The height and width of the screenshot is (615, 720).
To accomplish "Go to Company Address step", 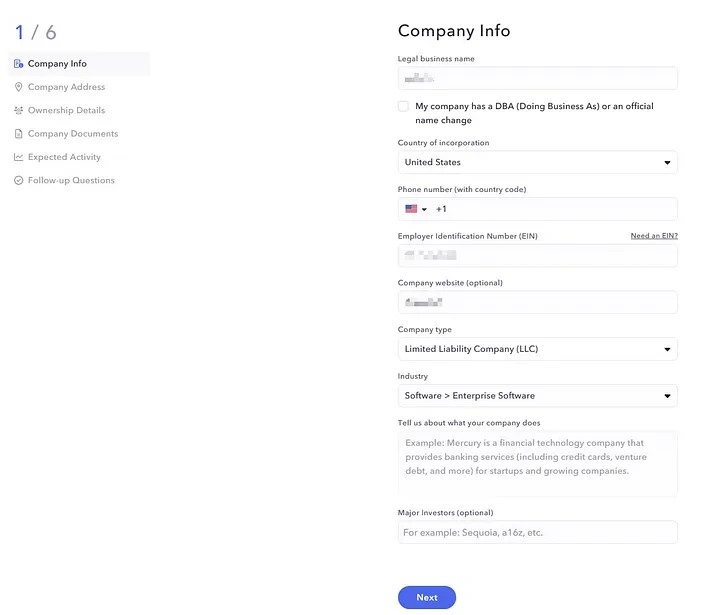I will pyautogui.click(x=66, y=87).
